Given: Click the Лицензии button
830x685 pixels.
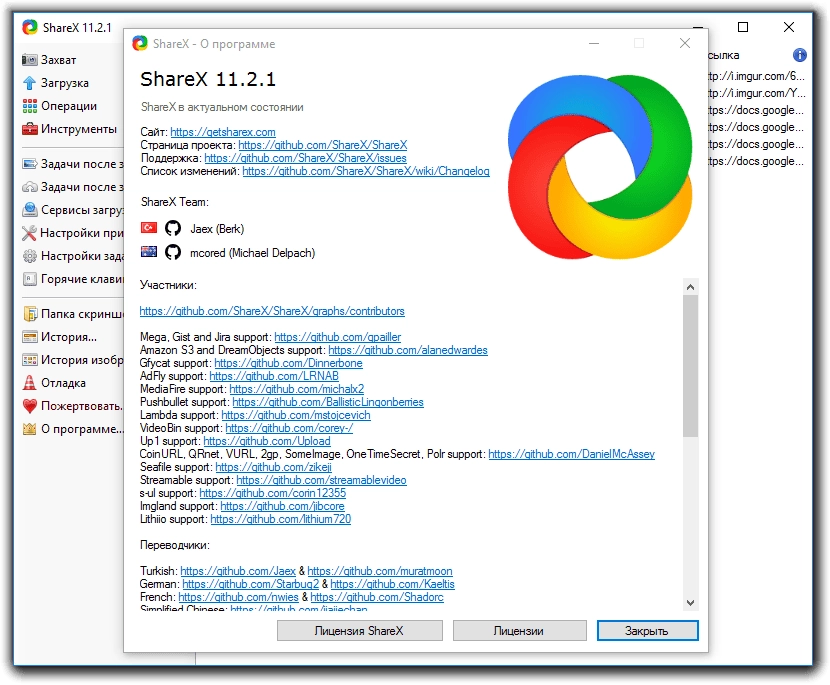Looking at the screenshot, I should 519,630.
